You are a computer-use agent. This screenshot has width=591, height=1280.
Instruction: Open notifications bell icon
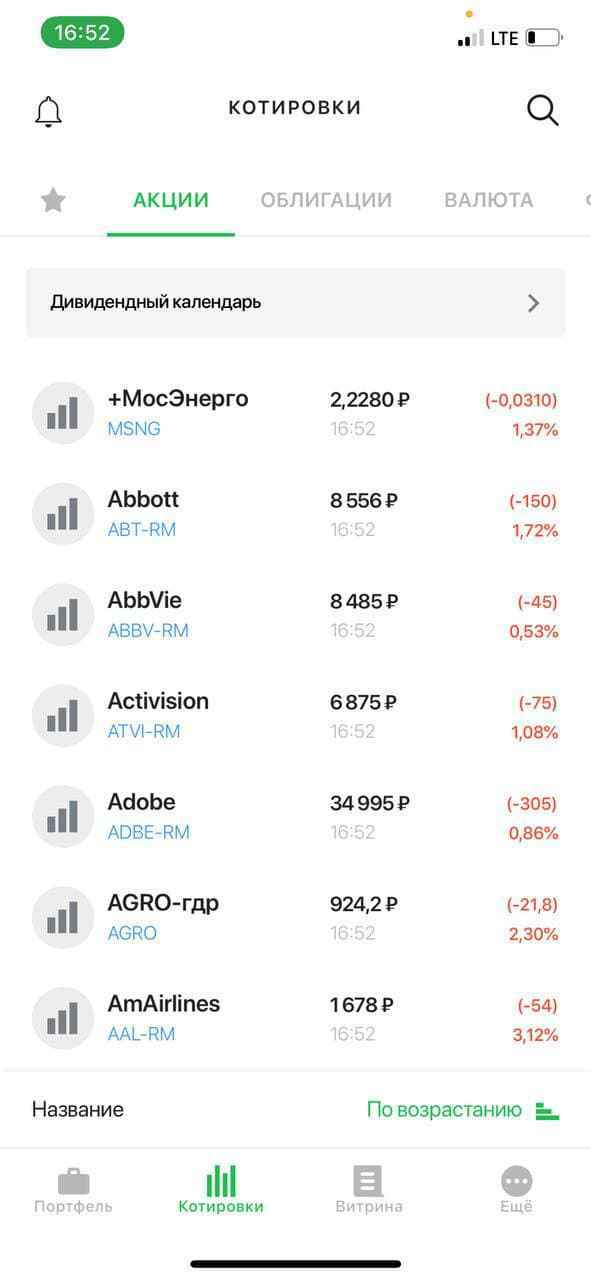(48, 111)
